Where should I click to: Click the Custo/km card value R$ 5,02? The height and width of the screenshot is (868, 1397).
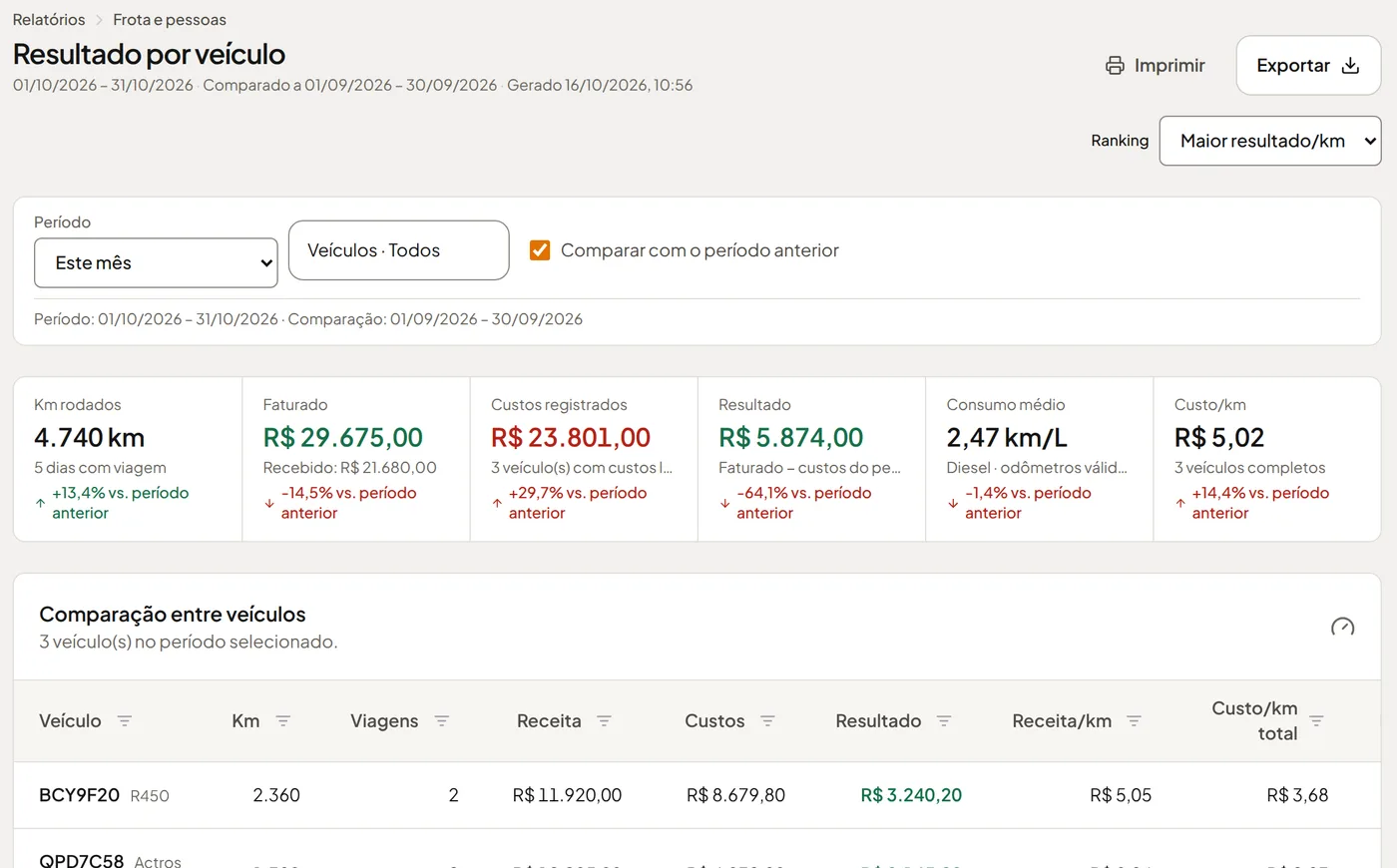click(x=1219, y=437)
